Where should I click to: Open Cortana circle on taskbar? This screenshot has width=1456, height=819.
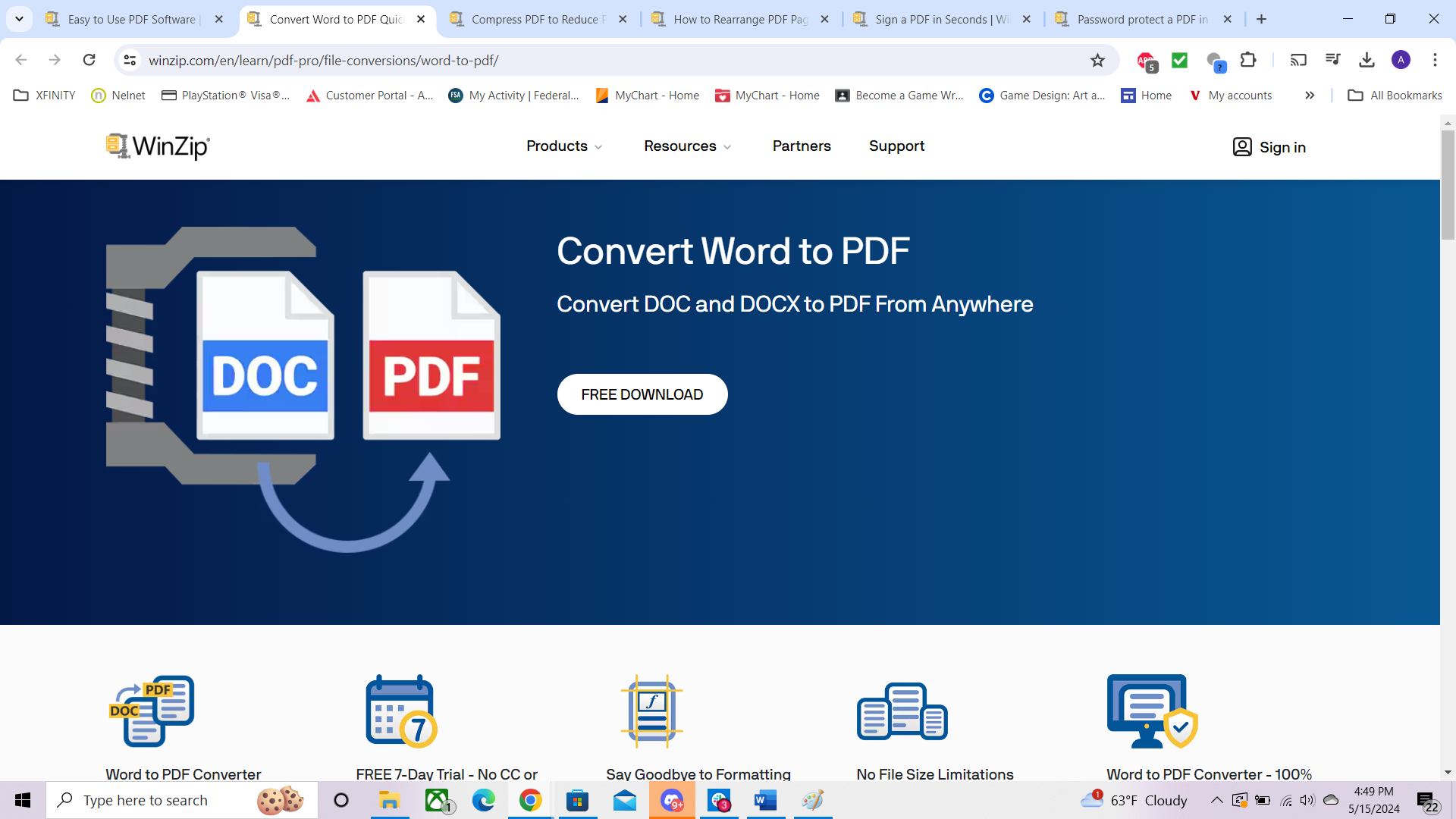(341, 800)
